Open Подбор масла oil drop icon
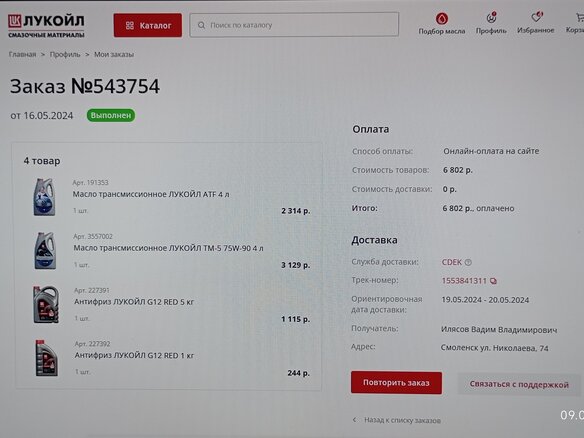 tap(442, 18)
